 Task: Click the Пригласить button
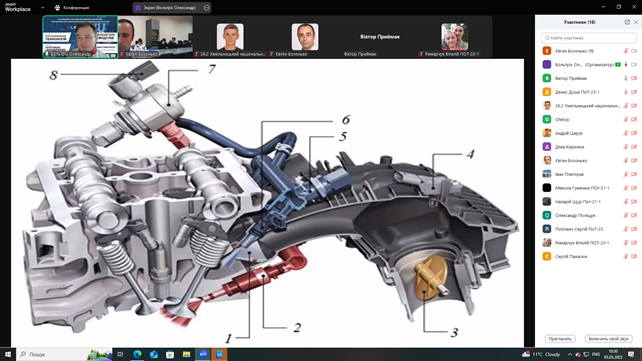[x=560, y=339]
